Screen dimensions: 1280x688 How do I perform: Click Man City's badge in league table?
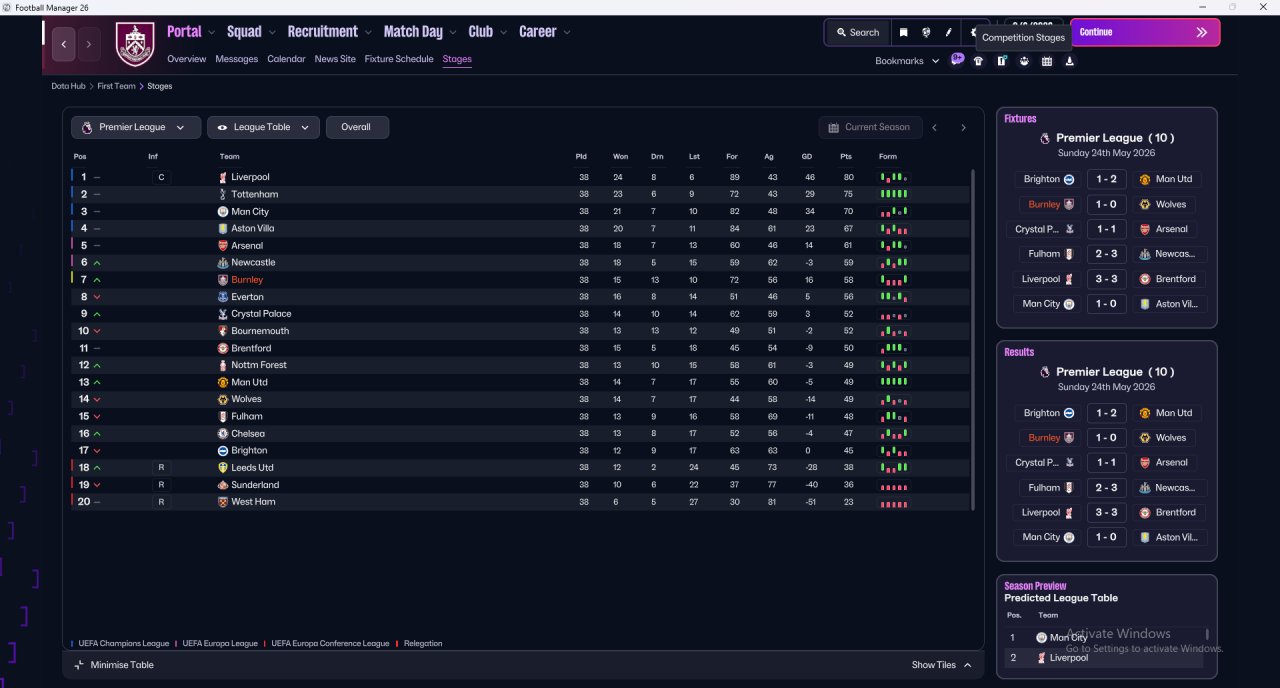223,211
